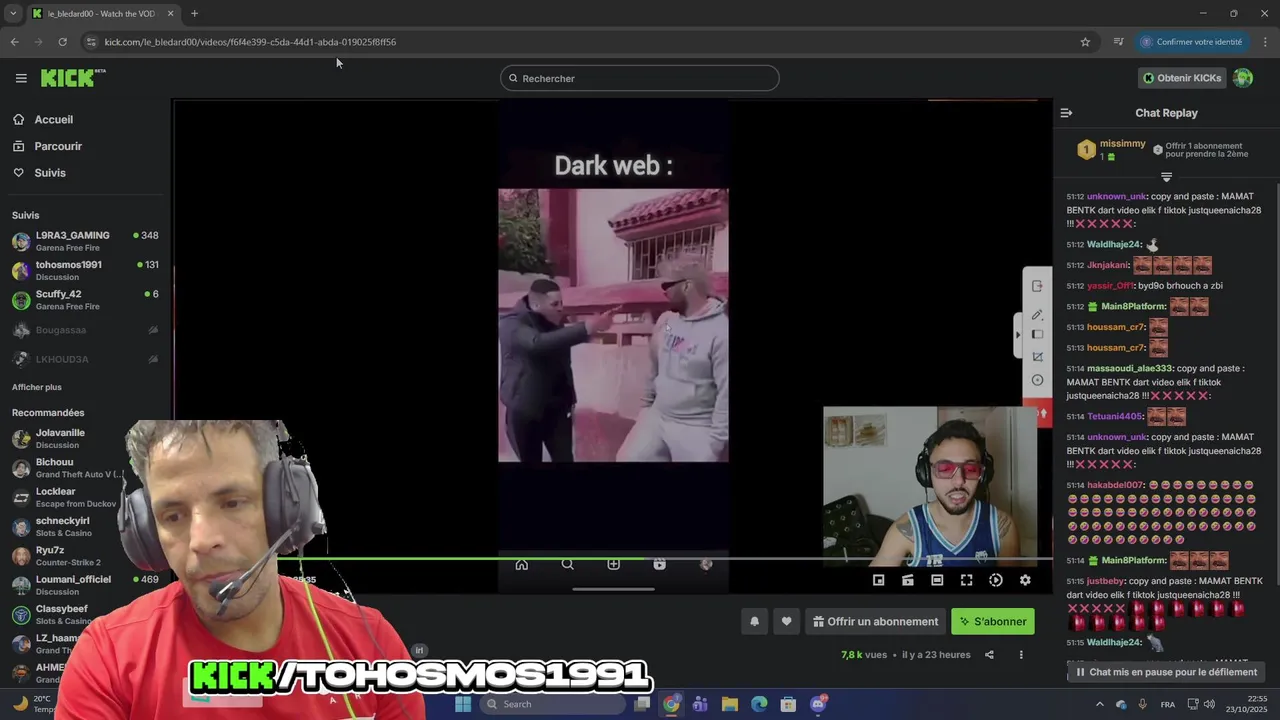
Task: Collapse the chat replay panel icon
Action: (x=1066, y=113)
